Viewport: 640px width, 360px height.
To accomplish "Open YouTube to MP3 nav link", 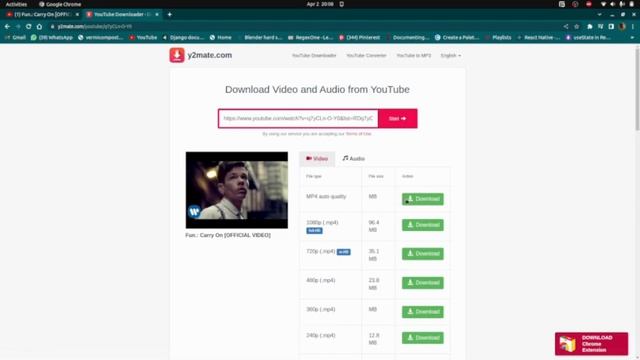I will point(413,56).
